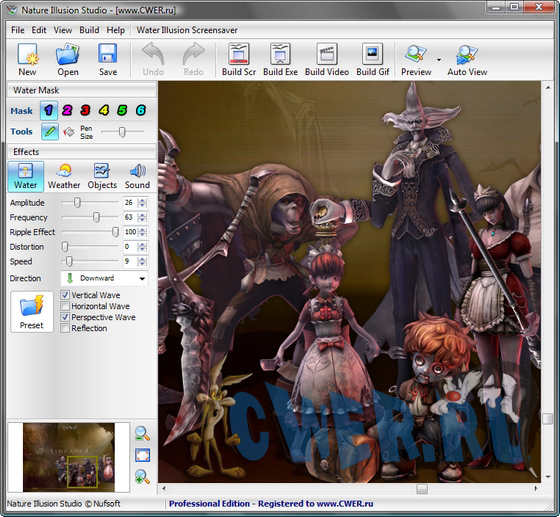Switch to the Weather effects tab
This screenshot has height=517, width=560.
click(x=64, y=176)
